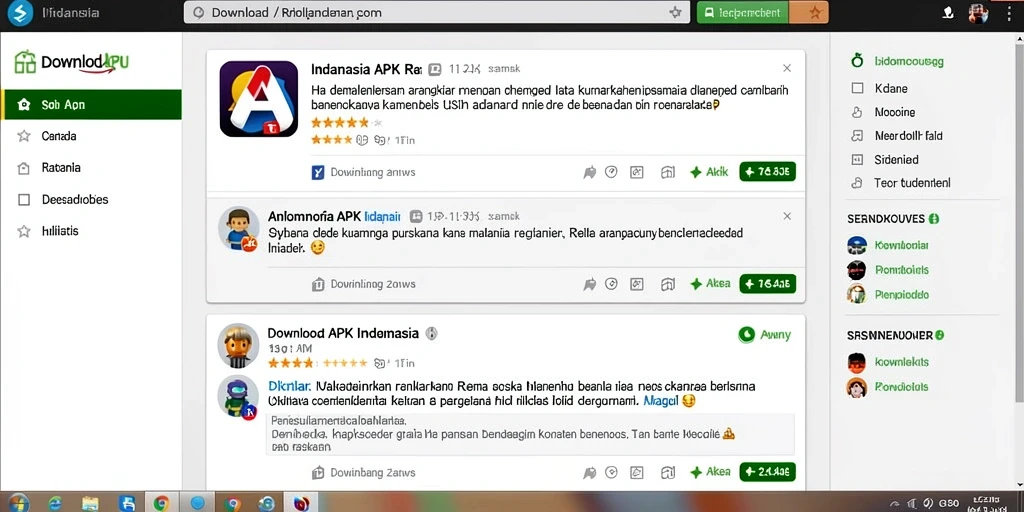Select Deesadiobes in the left sidebar
The image size is (1024, 512).
click(x=74, y=199)
